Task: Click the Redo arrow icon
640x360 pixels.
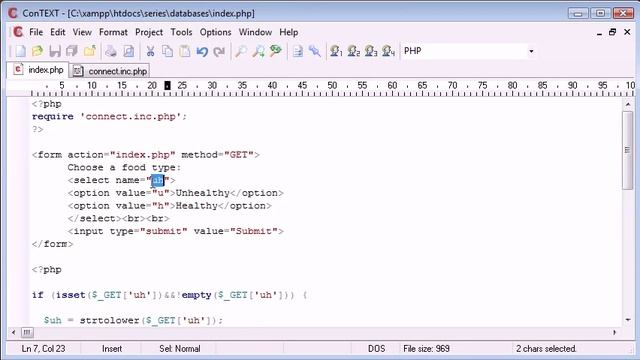Action: pos(219,51)
